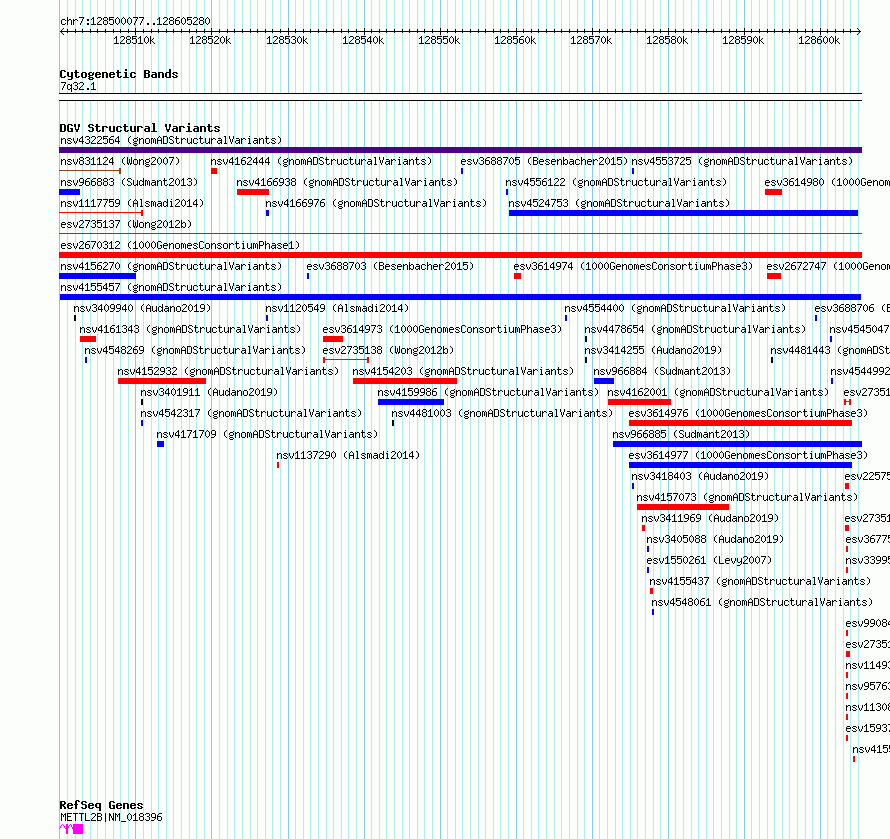Select esv2670312 (1000GenomesConsortiumPhase1) label
Image resolution: width=890 pixels, height=839 pixels.
180,245
